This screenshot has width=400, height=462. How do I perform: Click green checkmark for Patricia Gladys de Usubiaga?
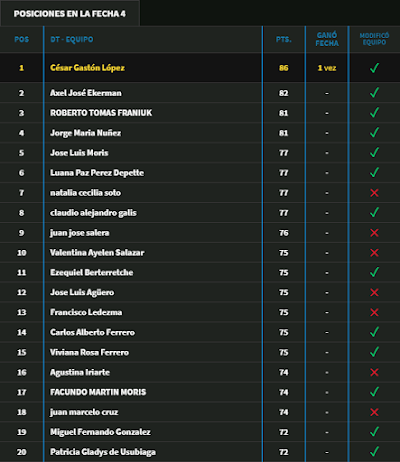coord(374,451)
